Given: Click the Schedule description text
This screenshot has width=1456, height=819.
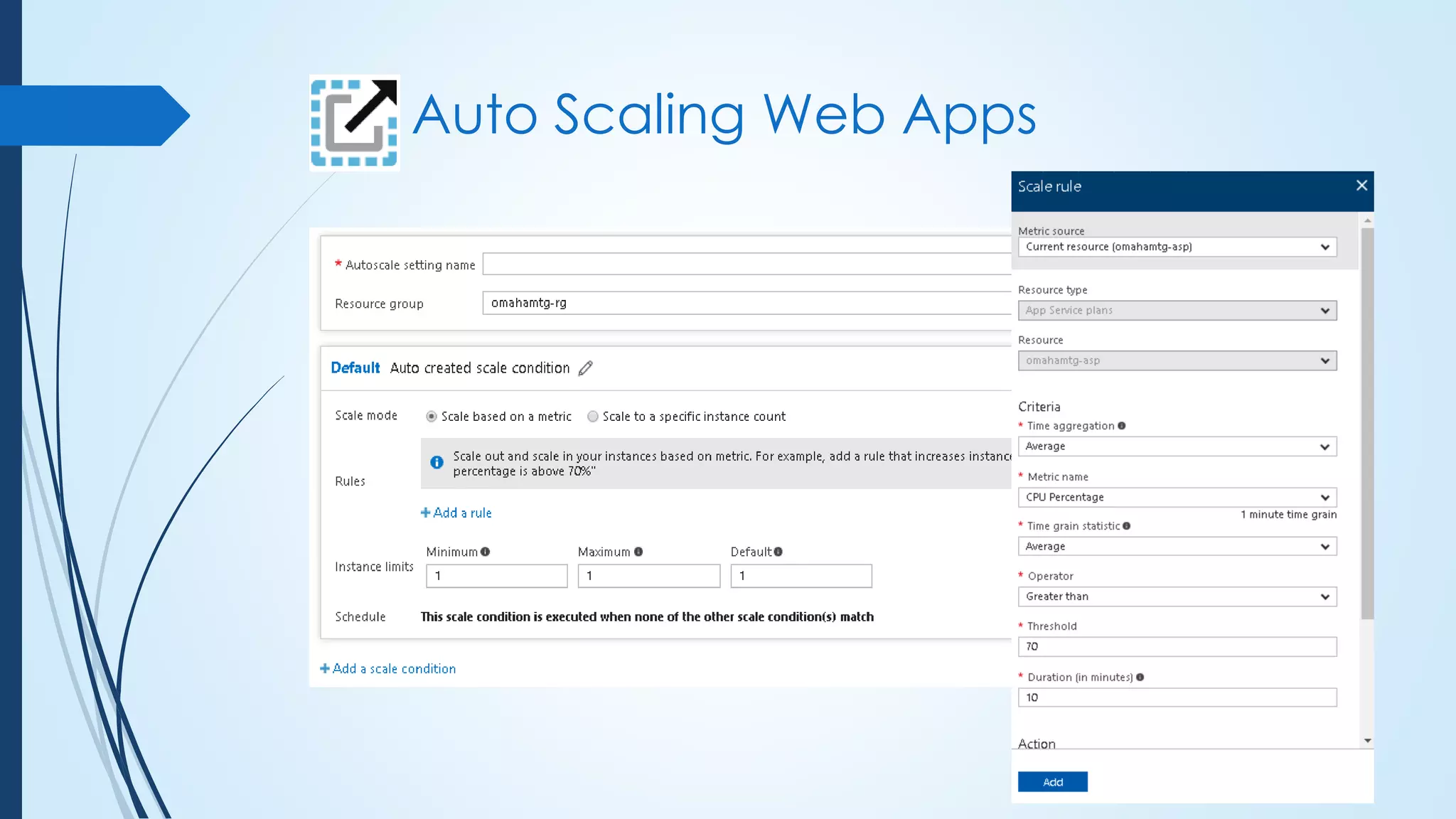Looking at the screenshot, I should (x=647, y=617).
